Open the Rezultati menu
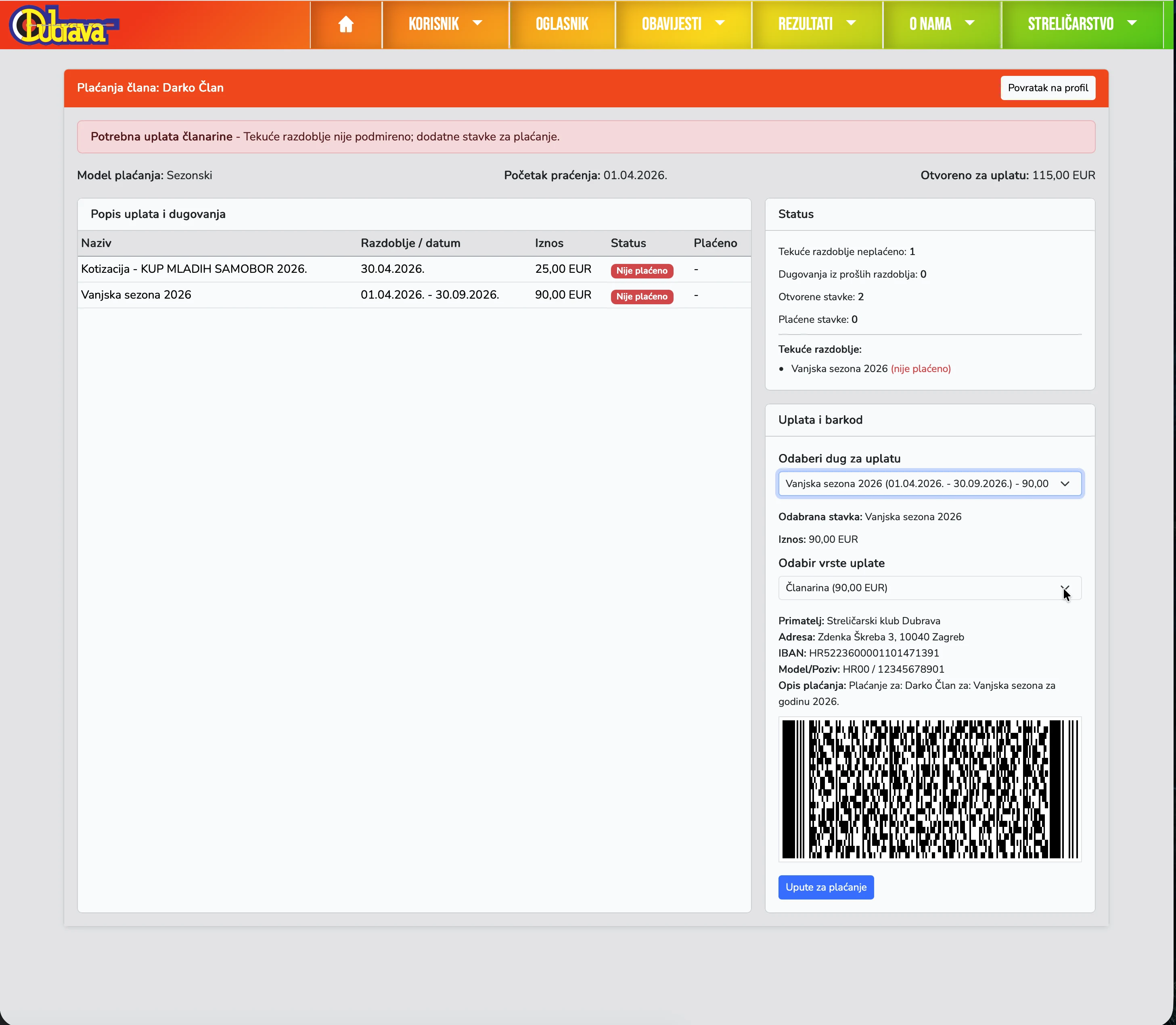The width and height of the screenshot is (1176, 1025). (816, 24)
